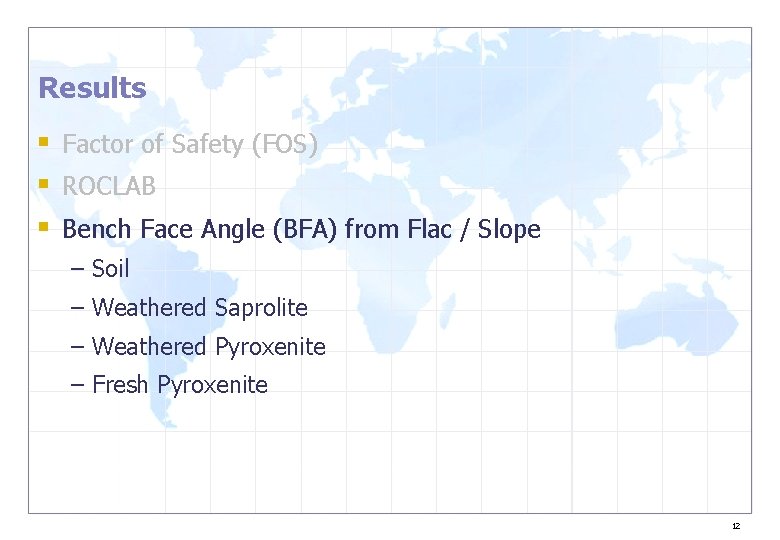Click the words Flac / Slope
780x540 pixels.
(474, 229)
